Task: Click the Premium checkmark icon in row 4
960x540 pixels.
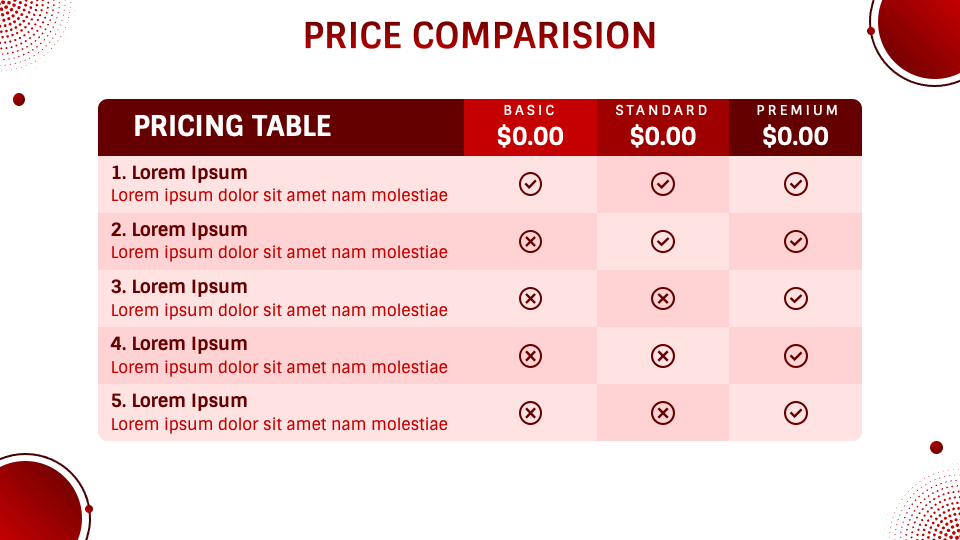Action: click(795, 355)
